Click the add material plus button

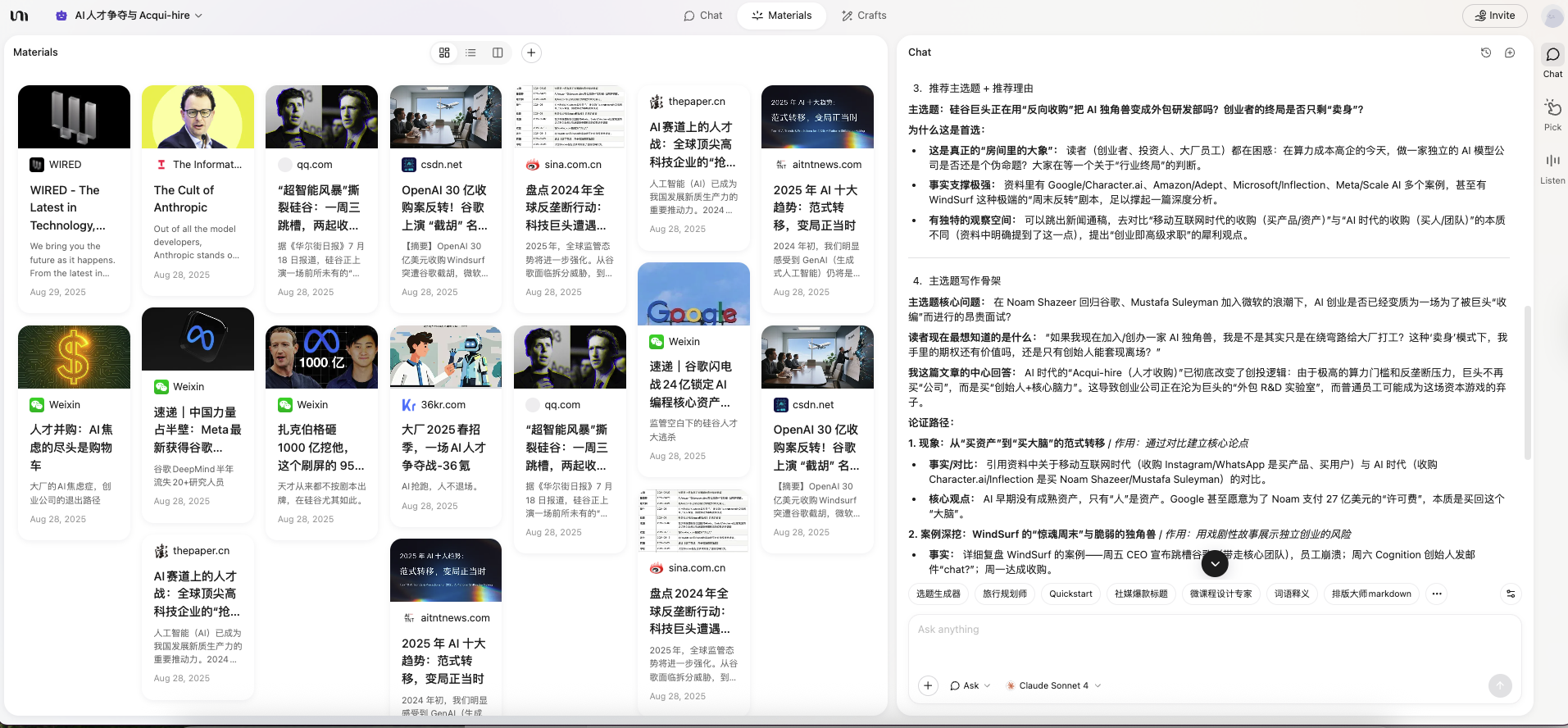pos(531,52)
